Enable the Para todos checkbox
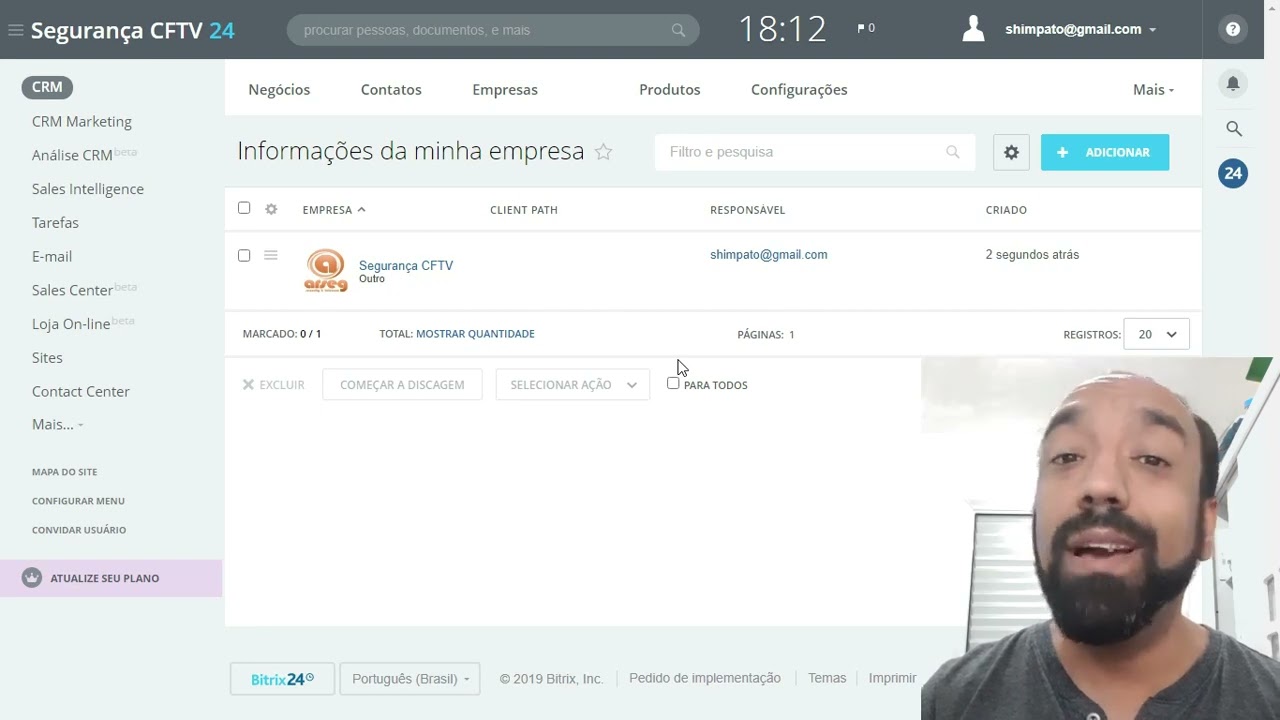1280x720 pixels. pos(673,383)
